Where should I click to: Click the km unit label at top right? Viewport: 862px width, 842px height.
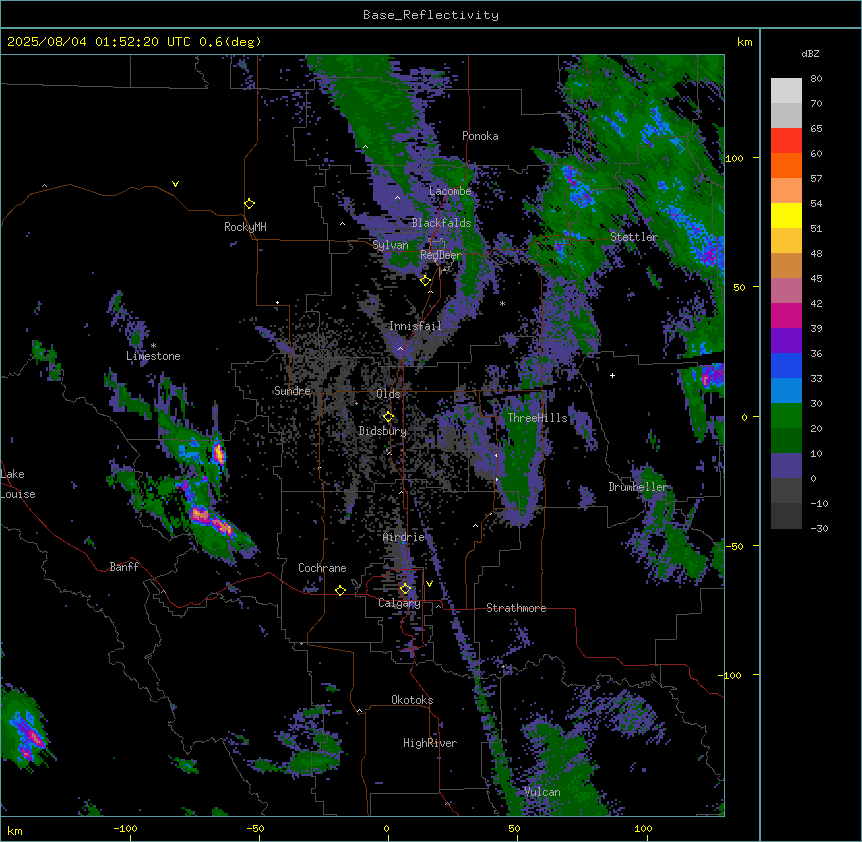744,42
